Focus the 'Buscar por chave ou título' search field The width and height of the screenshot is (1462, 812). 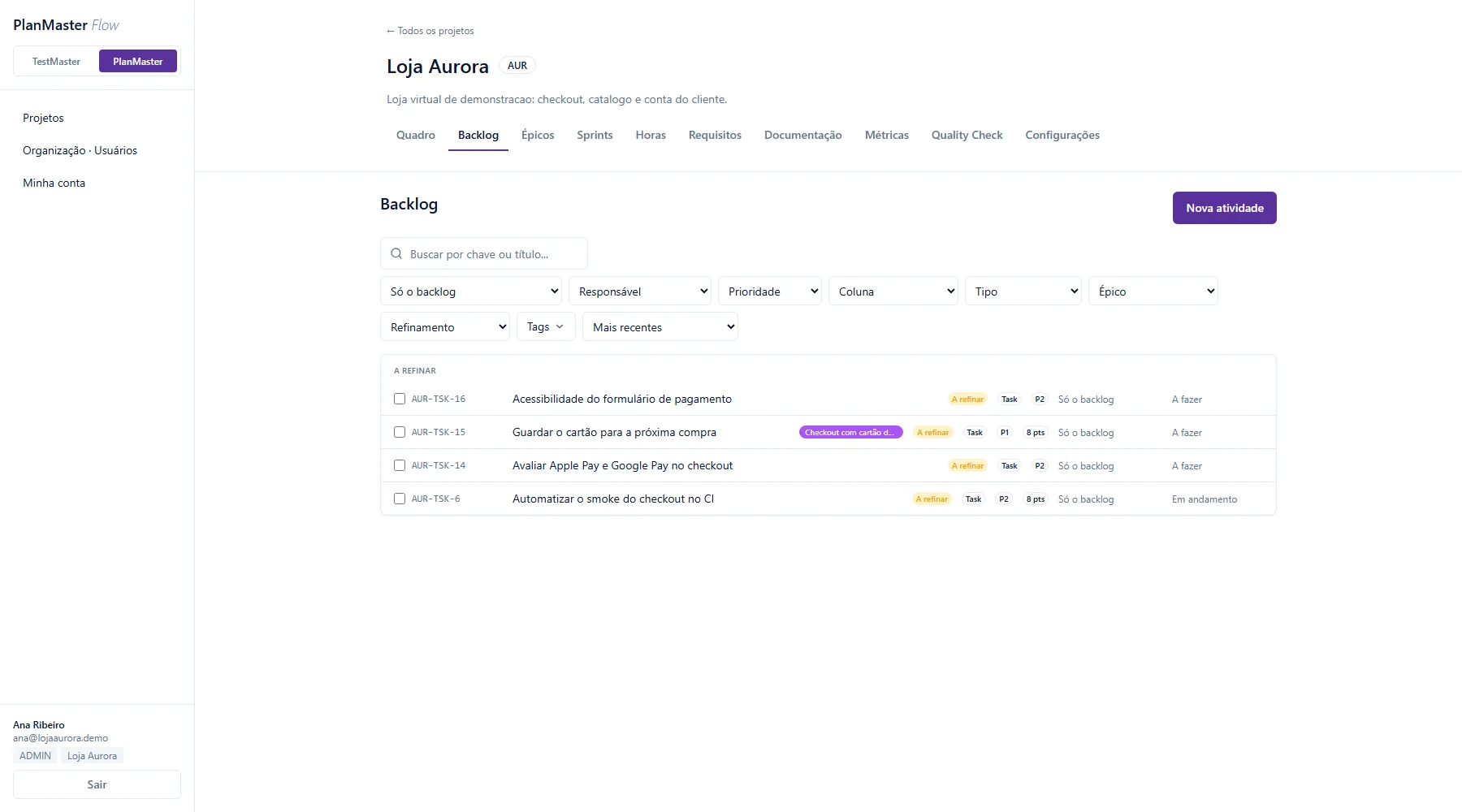[484, 253]
